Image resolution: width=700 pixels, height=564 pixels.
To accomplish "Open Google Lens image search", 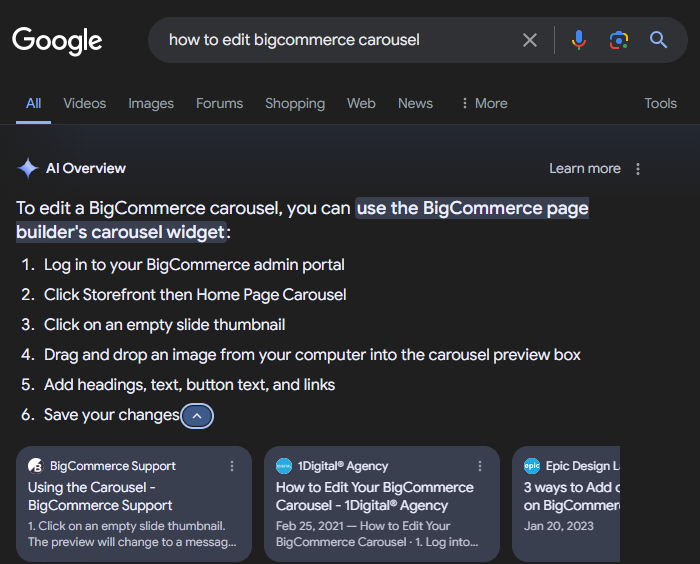I will click(618, 40).
